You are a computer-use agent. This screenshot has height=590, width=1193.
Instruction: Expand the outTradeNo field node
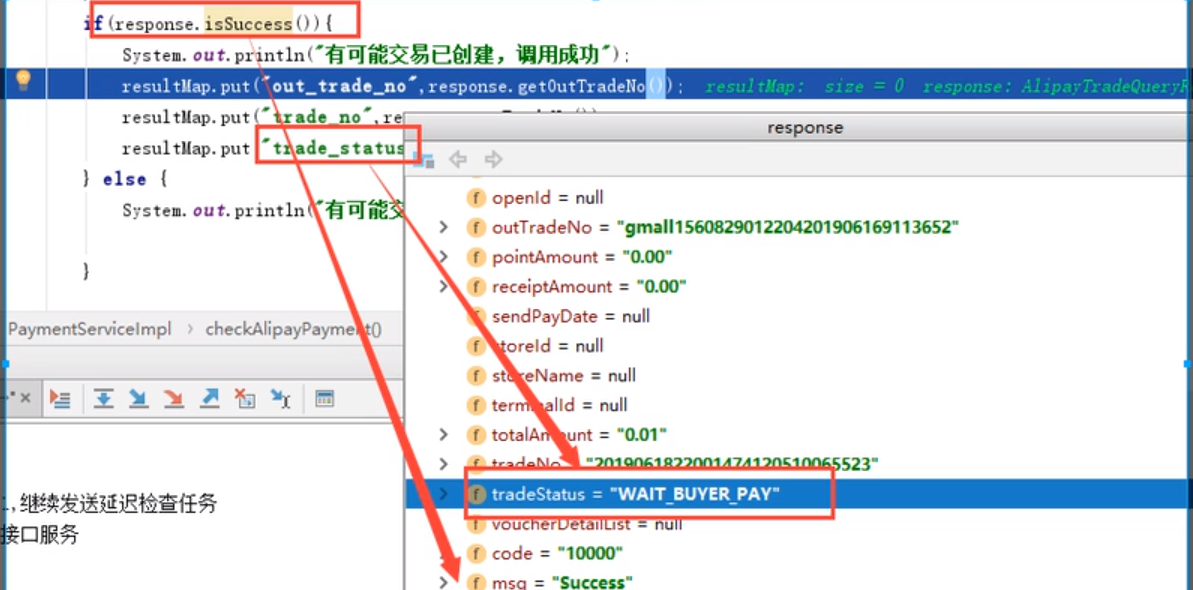click(x=444, y=227)
